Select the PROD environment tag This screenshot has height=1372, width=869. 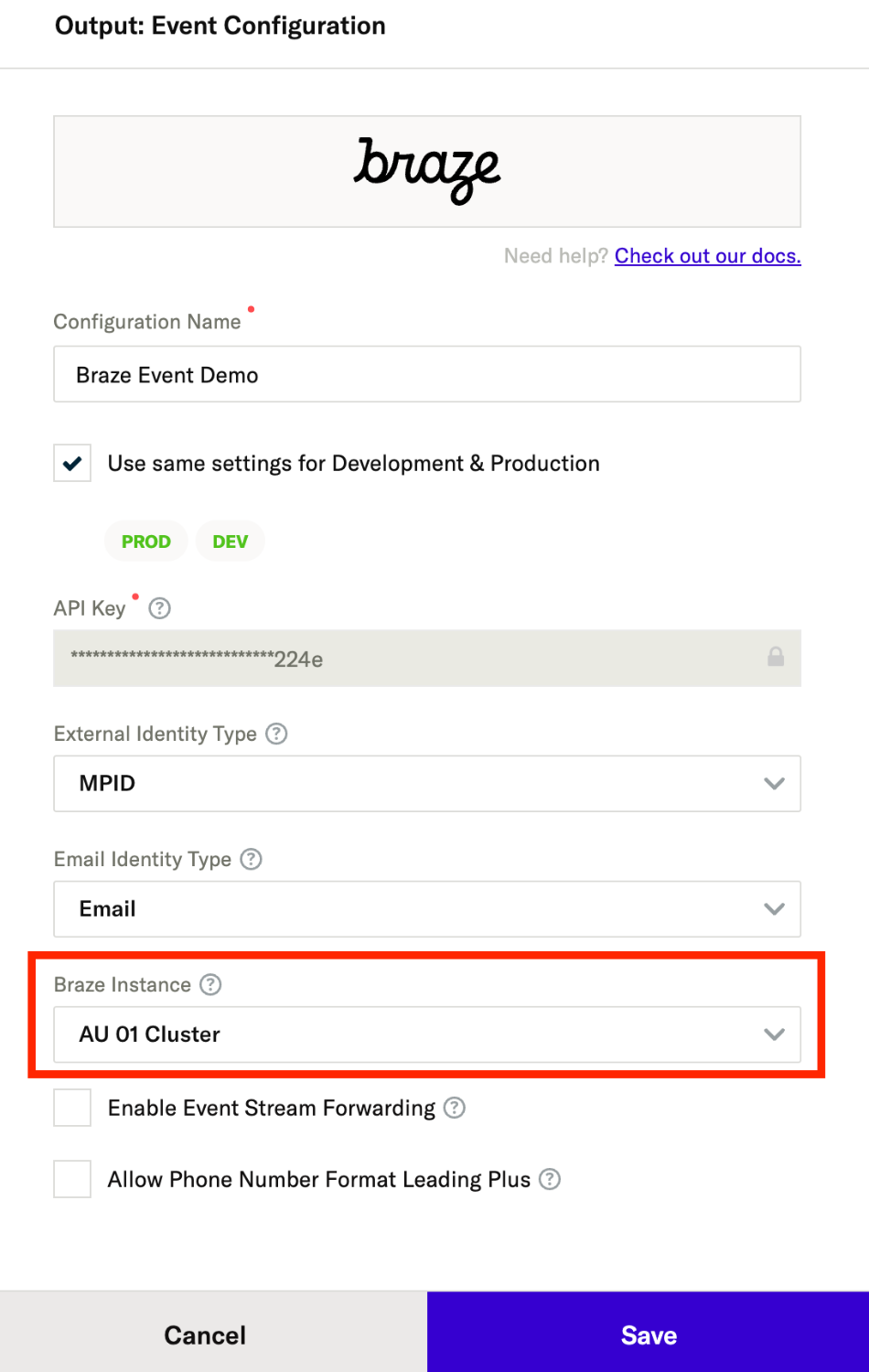point(146,541)
